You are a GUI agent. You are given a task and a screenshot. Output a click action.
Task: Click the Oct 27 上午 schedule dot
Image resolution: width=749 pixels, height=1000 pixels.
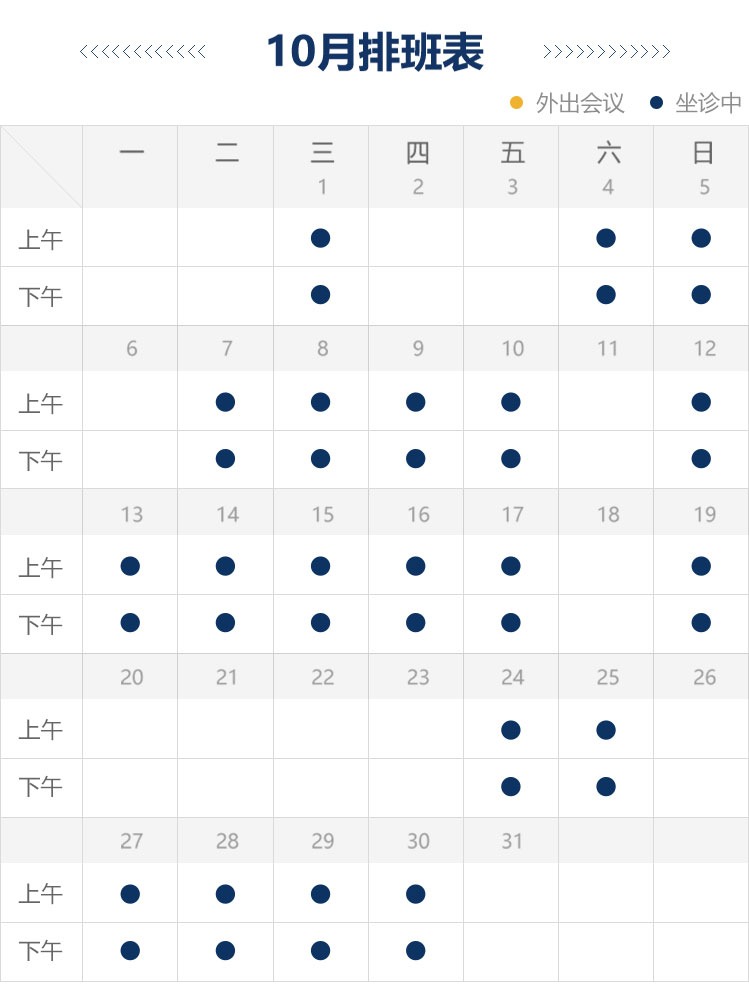tap(130, 894)
